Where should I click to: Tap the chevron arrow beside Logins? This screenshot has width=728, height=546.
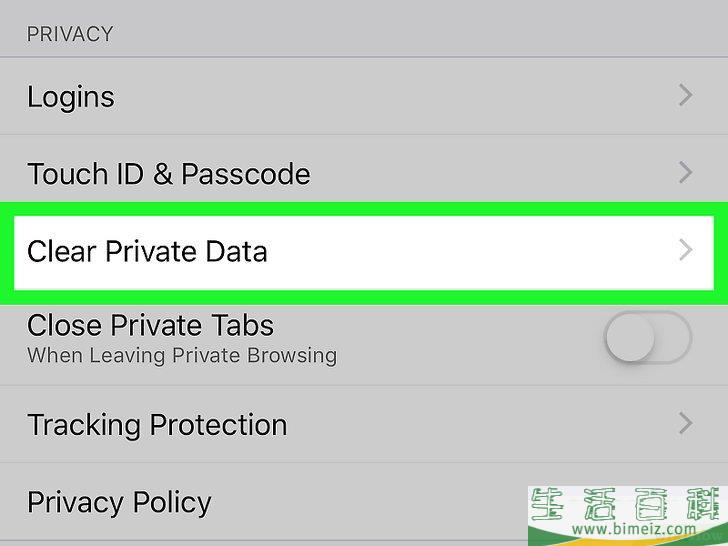click(x=686, y=95)
